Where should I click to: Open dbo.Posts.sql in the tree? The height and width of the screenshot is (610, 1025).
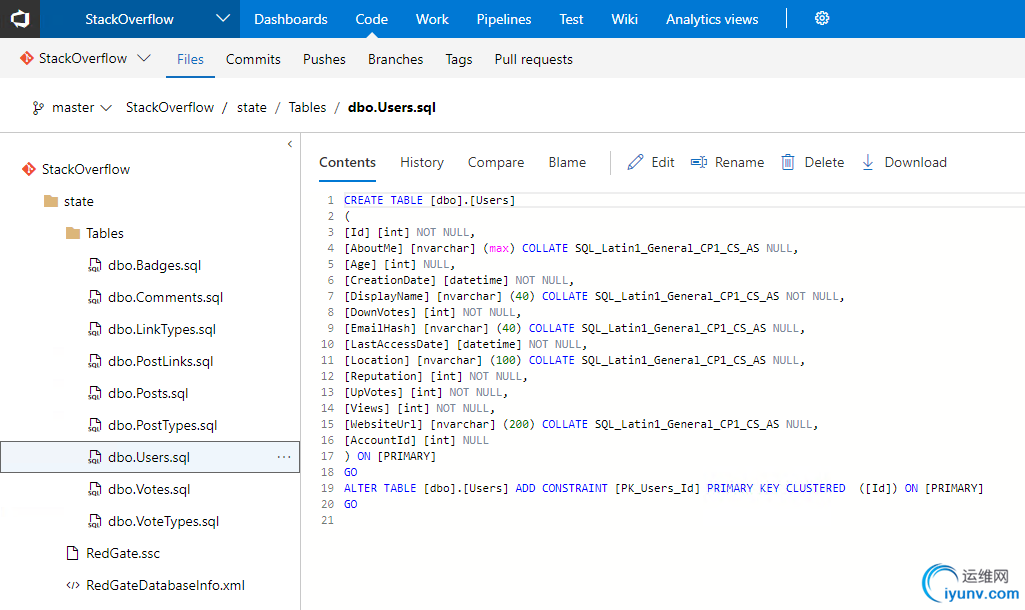150,393
